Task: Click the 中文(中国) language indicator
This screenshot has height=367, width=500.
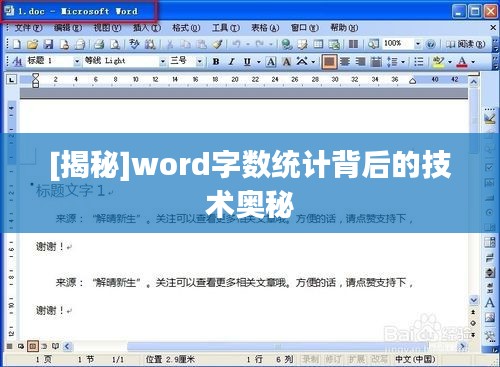Action: click(x=415, y=359)
